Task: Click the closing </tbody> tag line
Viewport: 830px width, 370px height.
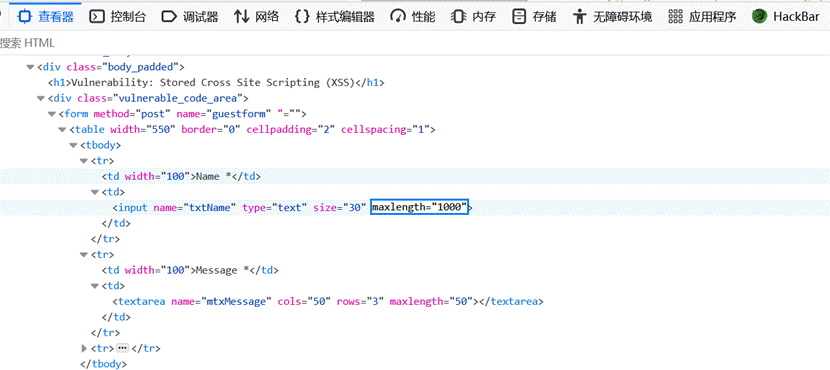Action: point(103,364)
